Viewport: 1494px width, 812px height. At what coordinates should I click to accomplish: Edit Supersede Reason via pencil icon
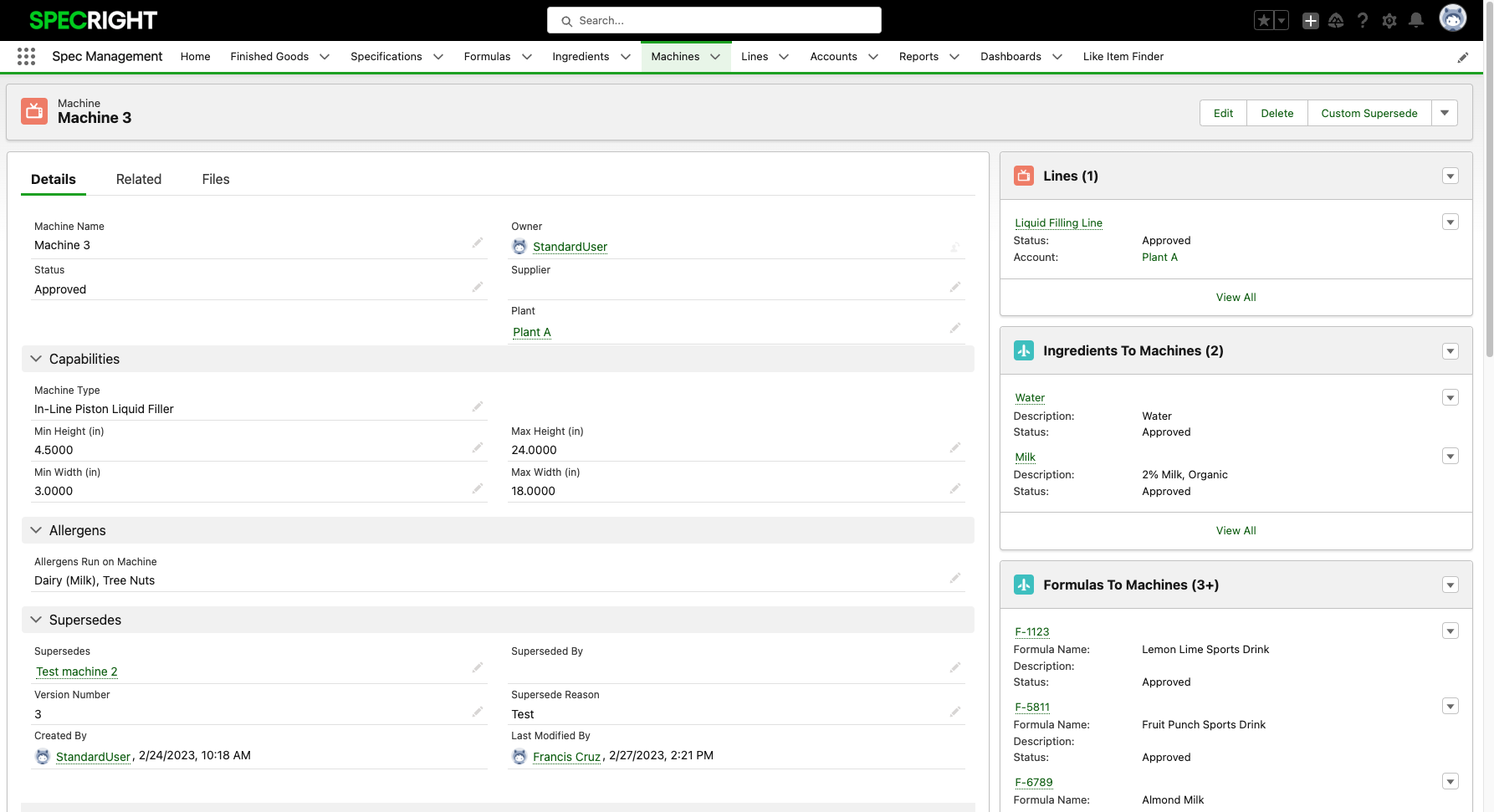click(955, 712)
